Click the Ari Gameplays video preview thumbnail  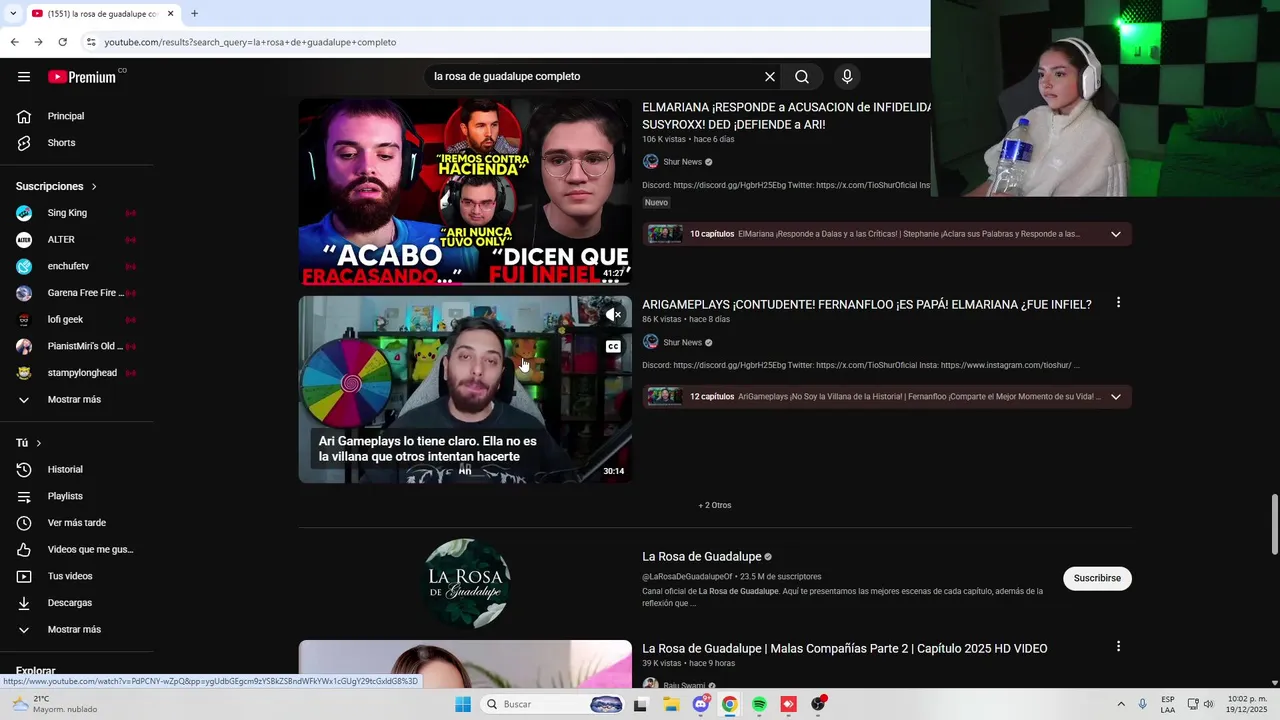465,389
